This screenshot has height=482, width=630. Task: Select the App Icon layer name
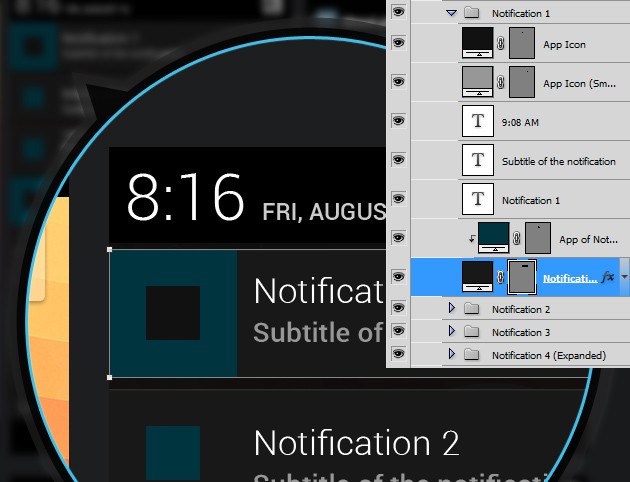[564, 45]
